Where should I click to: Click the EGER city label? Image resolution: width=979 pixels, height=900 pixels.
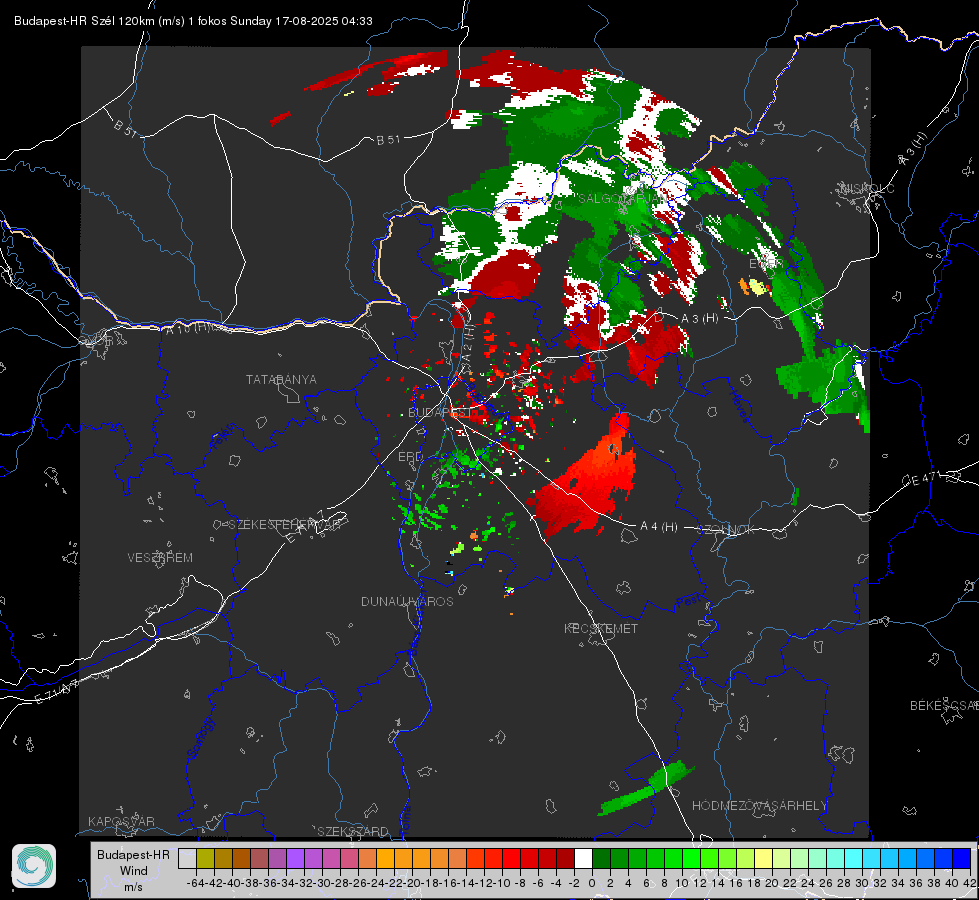(766, 264)
